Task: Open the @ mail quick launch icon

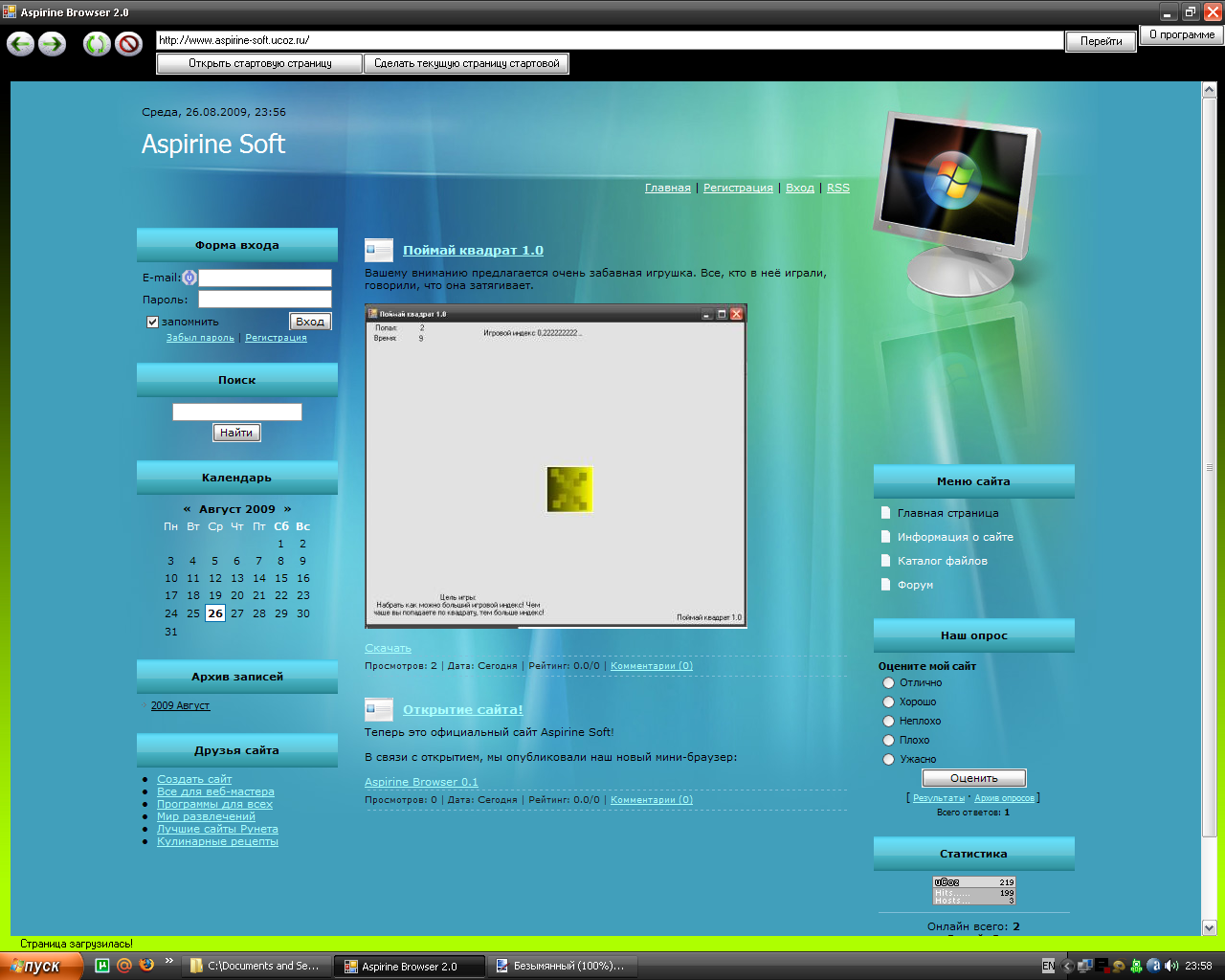Action: click(x=123, y=966)
